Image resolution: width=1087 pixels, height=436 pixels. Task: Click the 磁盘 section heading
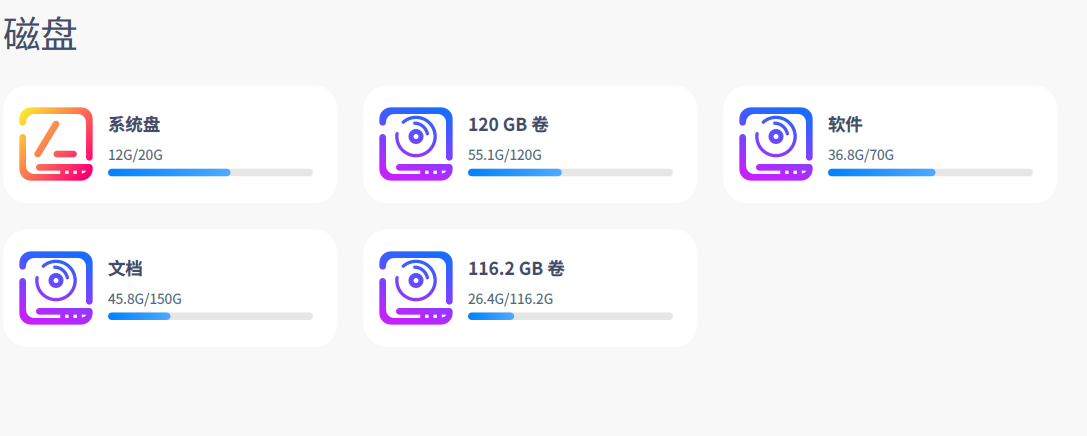pos(41,36)
